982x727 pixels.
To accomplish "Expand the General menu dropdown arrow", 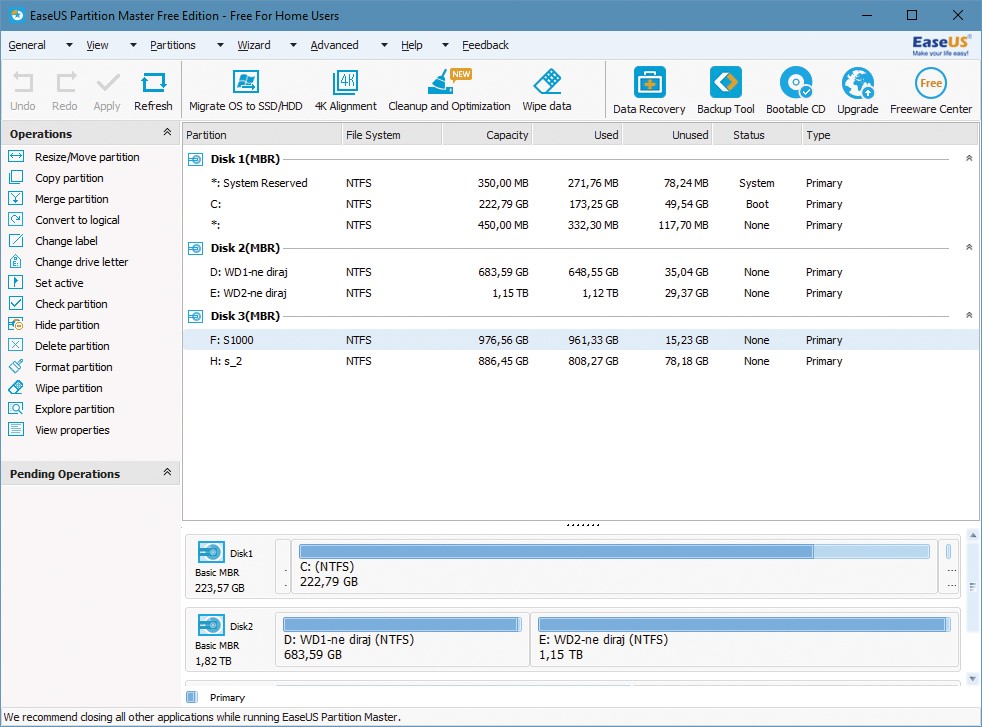I will click(x=70, y=45).
